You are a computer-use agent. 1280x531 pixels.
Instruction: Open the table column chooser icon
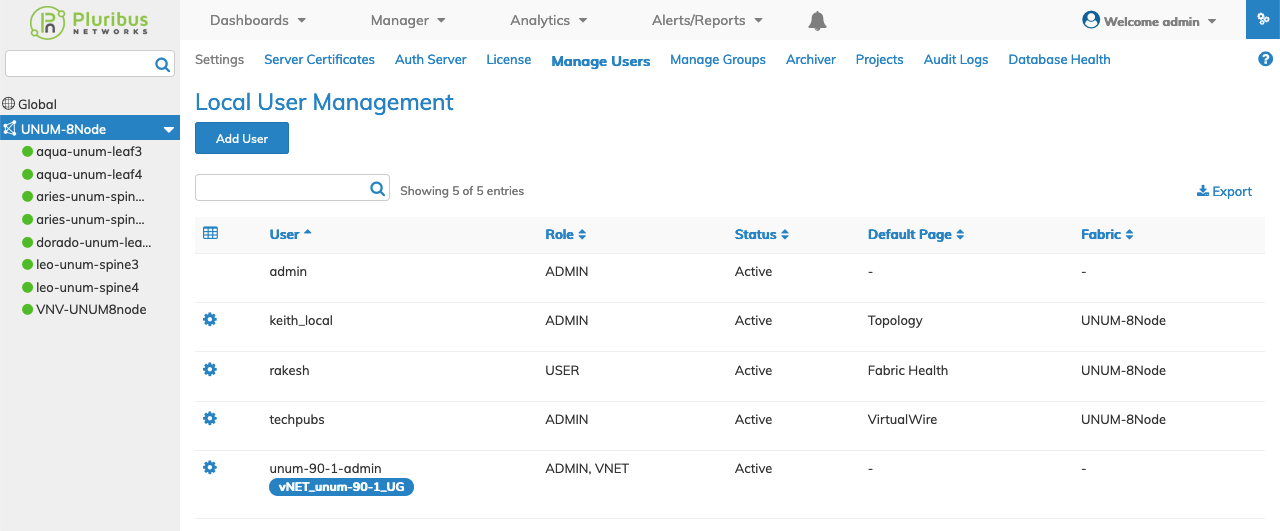(x=210, y=233)
